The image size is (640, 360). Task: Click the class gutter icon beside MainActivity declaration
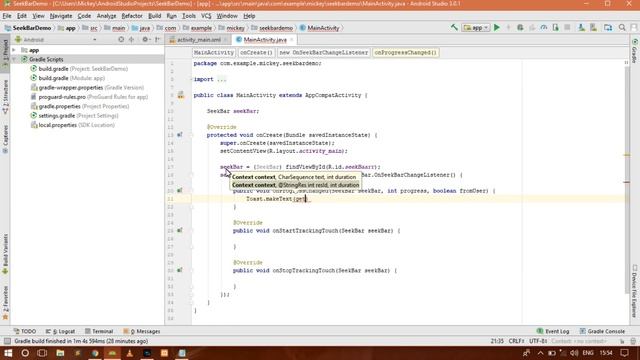[x=180, y=95]
